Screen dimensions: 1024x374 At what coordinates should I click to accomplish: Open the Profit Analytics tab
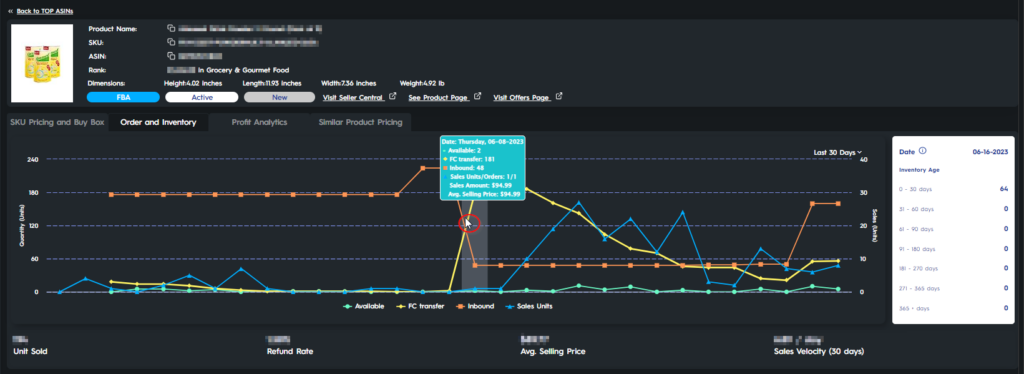(259, 122)
